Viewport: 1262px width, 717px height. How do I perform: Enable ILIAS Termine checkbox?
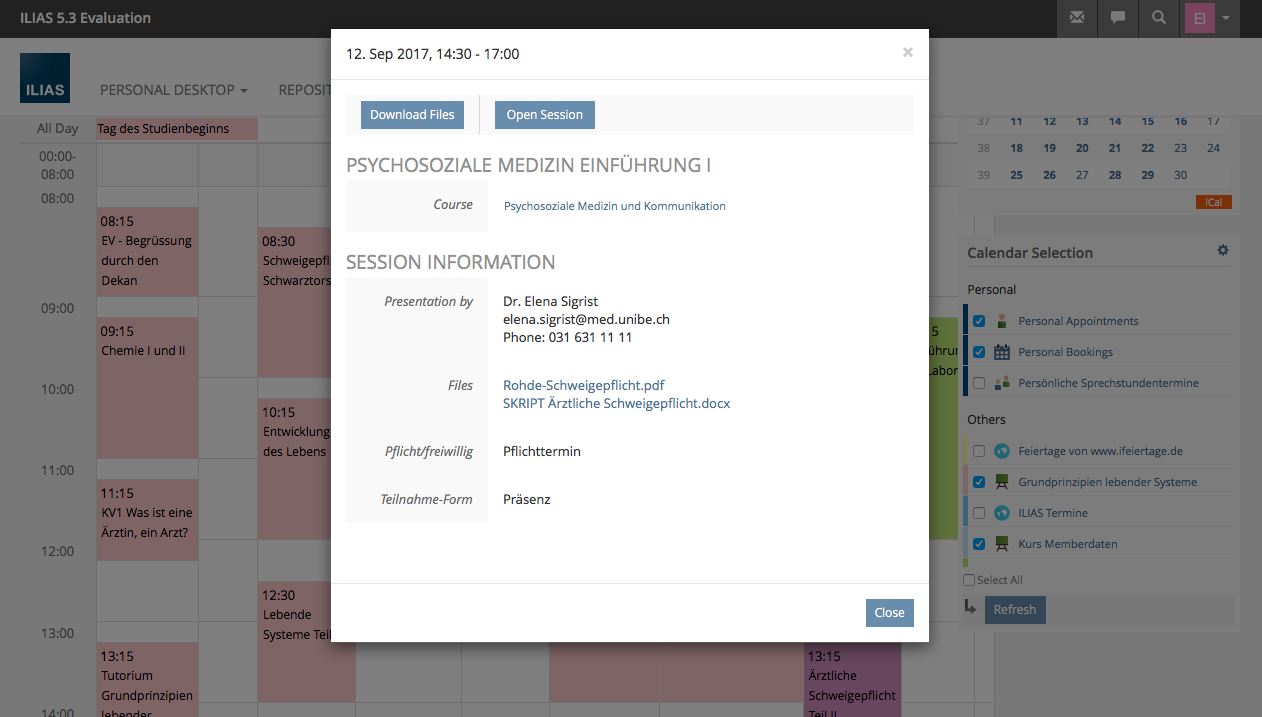pyautogui.click(x=979, y=513)
